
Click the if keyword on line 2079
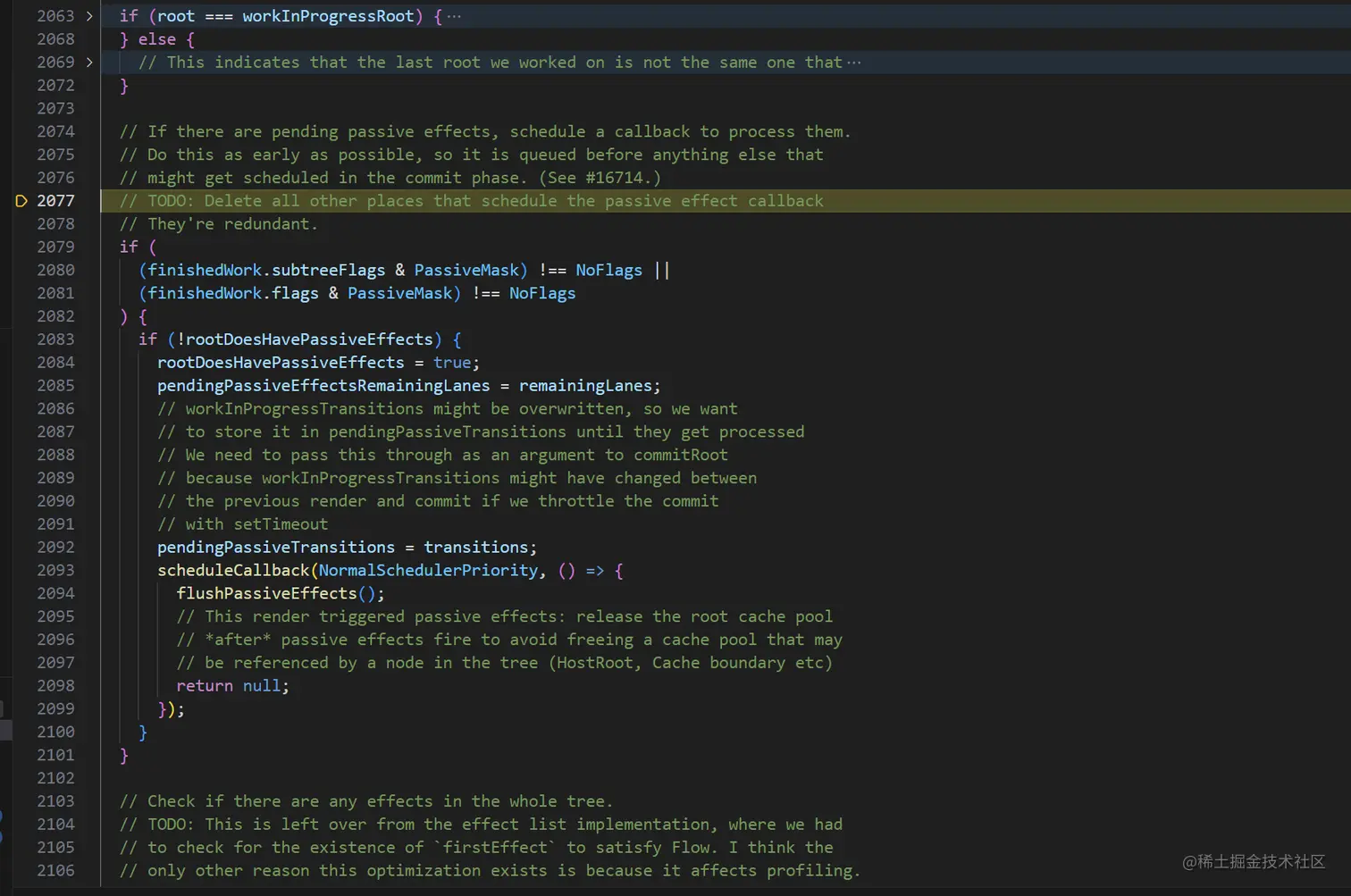point(130,247)
